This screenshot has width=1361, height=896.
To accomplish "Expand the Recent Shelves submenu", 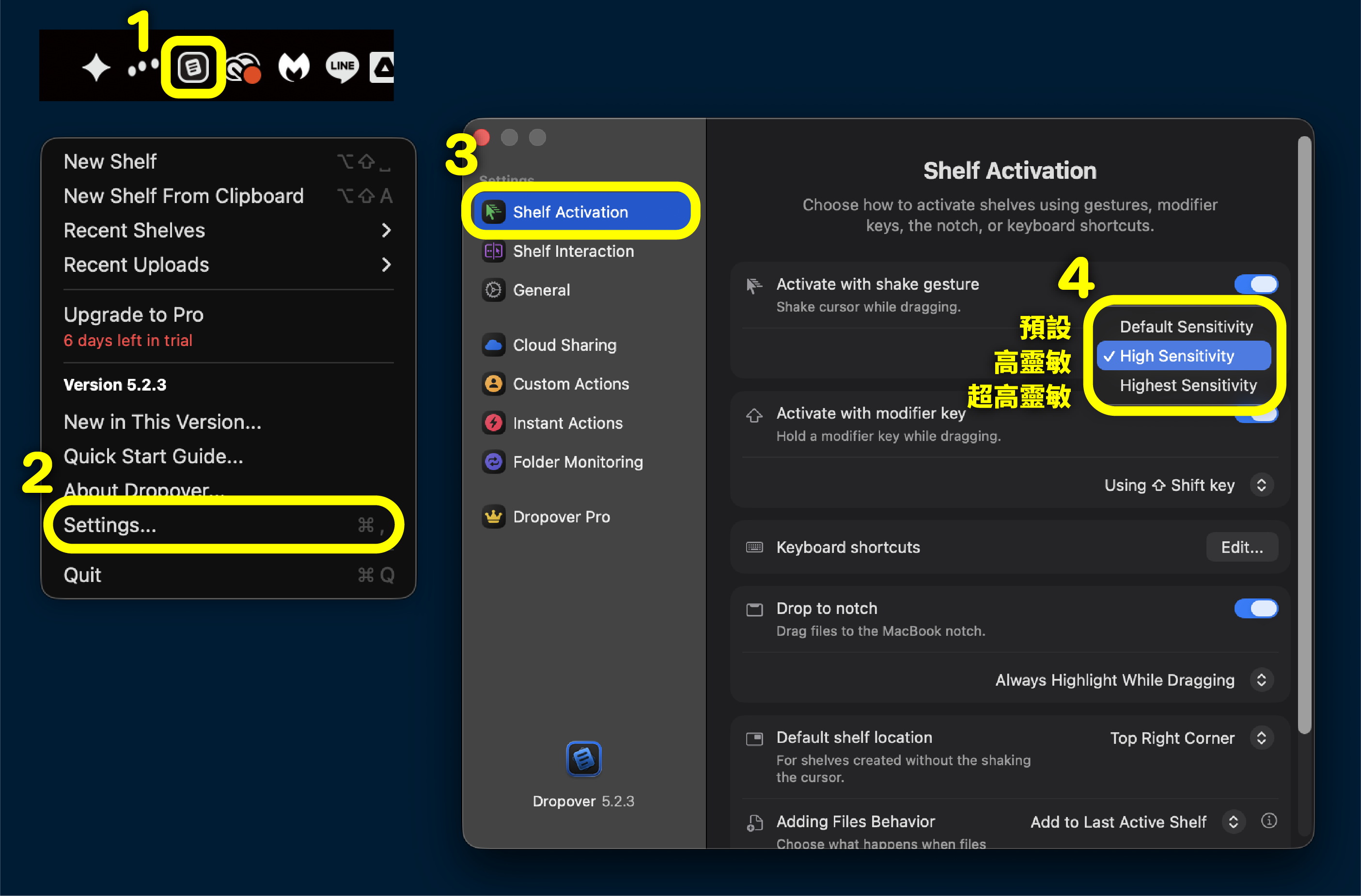I will click(229, 231).
